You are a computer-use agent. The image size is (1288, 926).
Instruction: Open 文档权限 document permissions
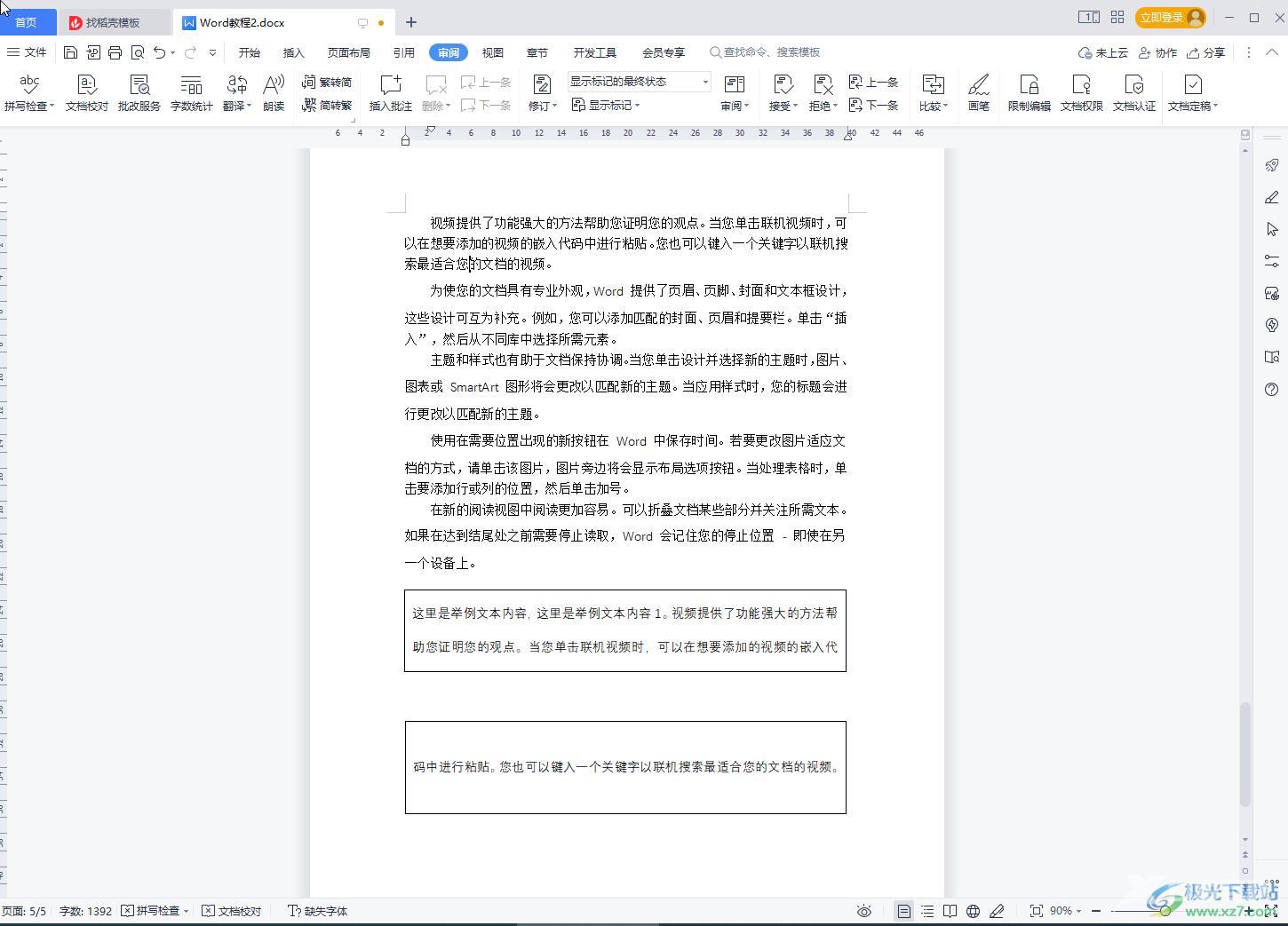click(1082, 92)
